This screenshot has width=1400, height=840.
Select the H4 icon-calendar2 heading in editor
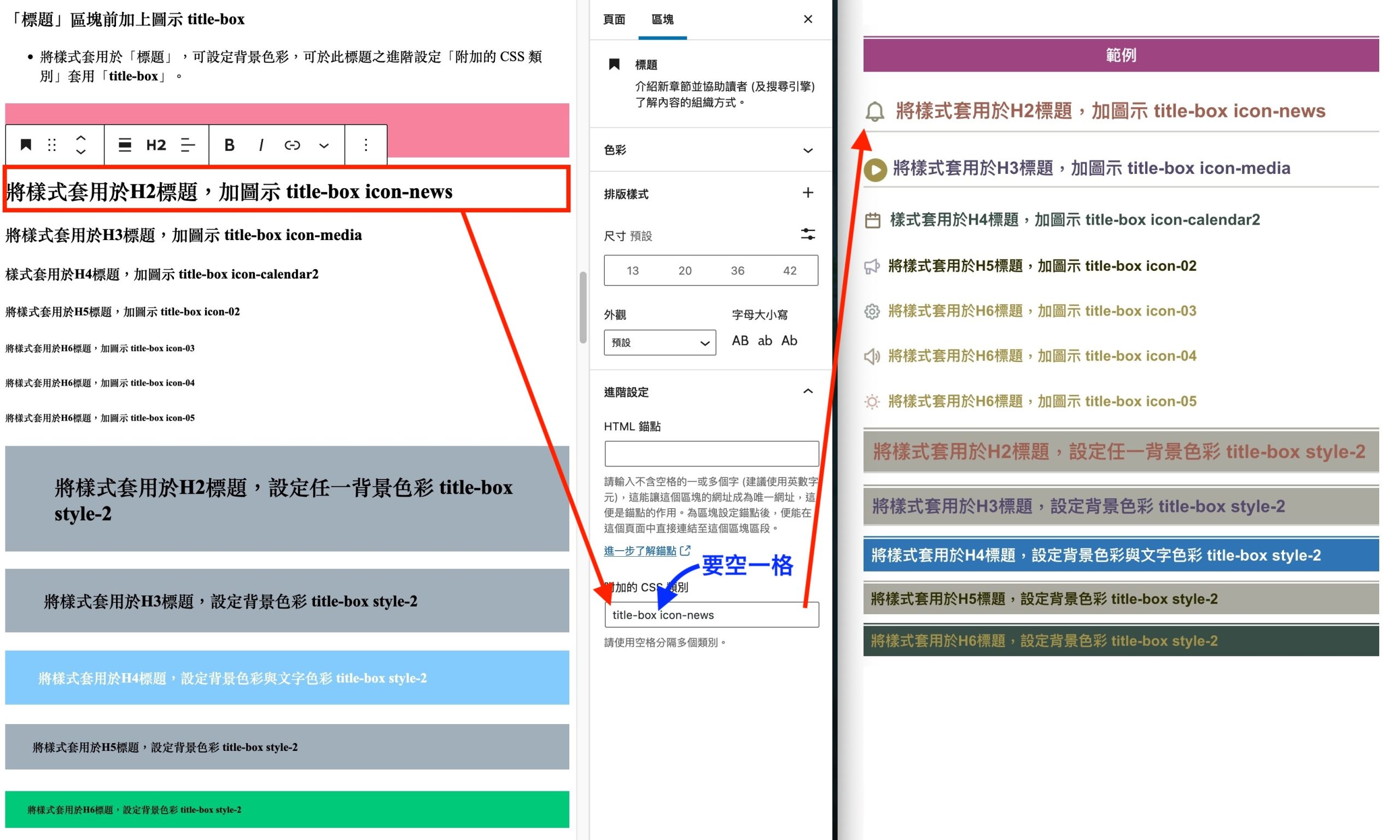(x=162, y=275)
